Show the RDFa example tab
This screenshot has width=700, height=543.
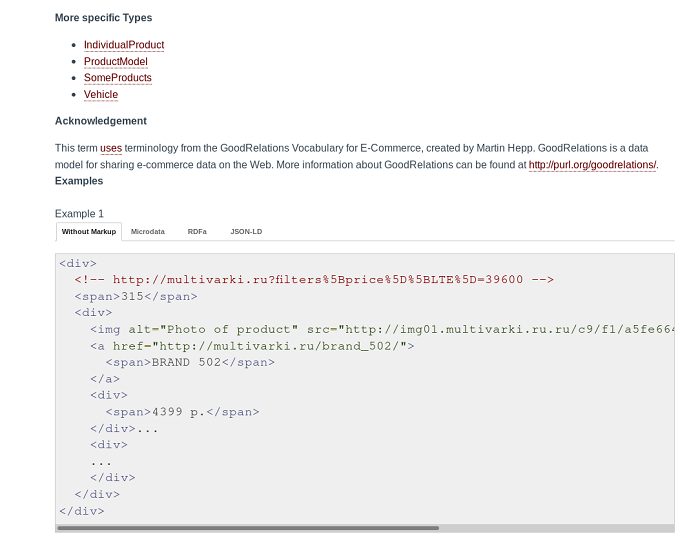[x=197, y=232]
